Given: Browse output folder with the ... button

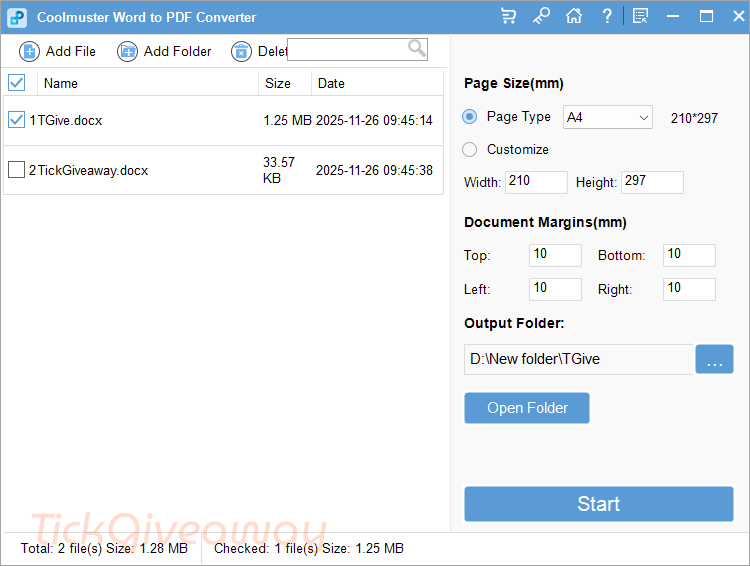Looking at the screenshot, I should [714, 359].
